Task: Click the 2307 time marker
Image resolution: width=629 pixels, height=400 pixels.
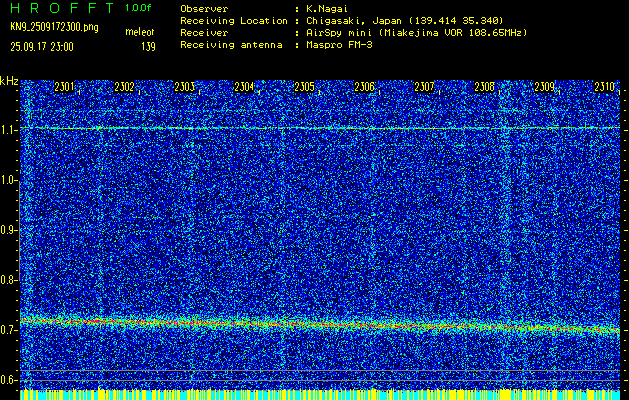Action: 424,87
